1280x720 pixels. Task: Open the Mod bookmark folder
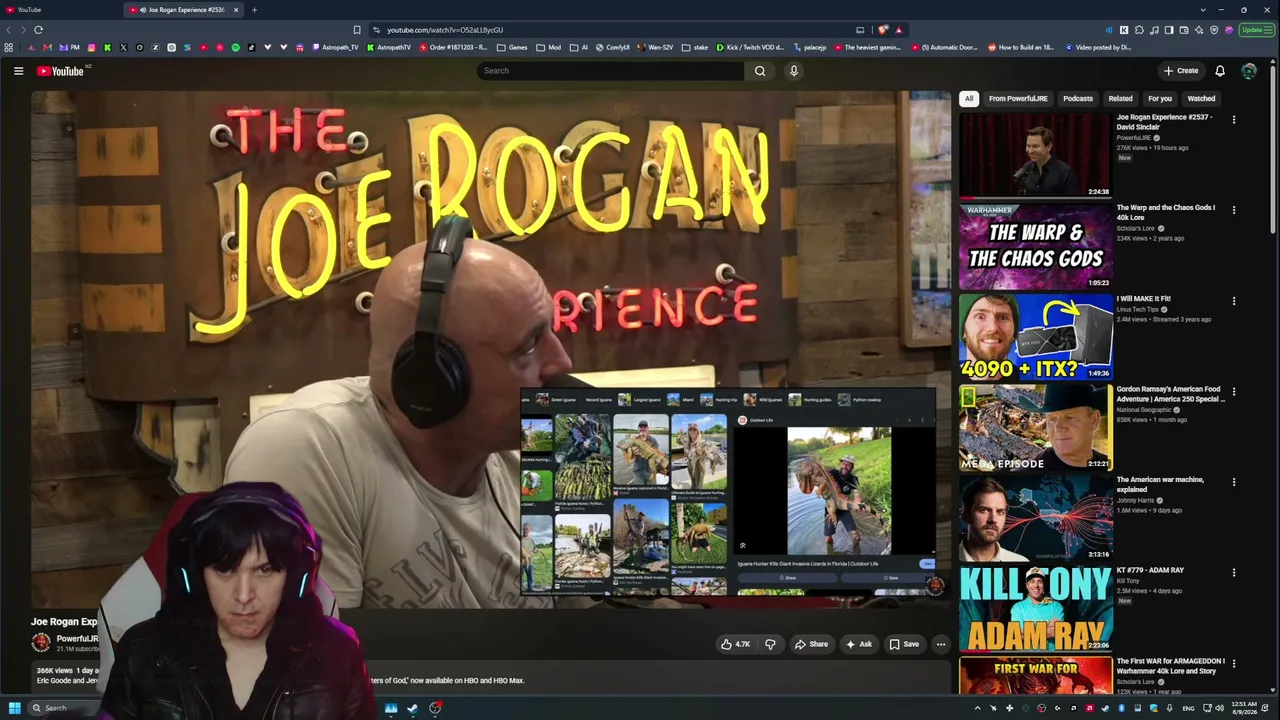tap(549, 47)
